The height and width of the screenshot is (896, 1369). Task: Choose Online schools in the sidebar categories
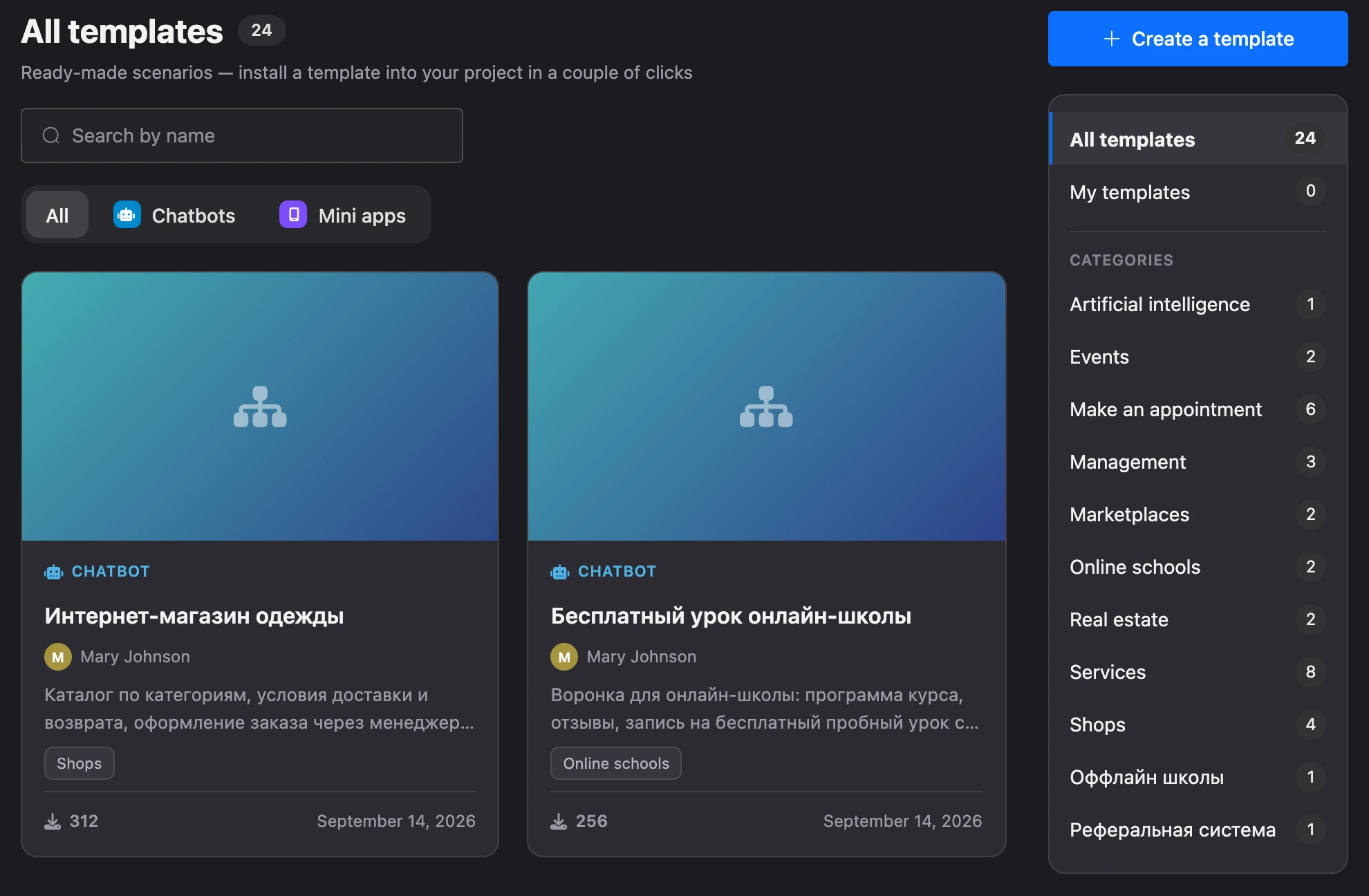(x=1198, y=567)
